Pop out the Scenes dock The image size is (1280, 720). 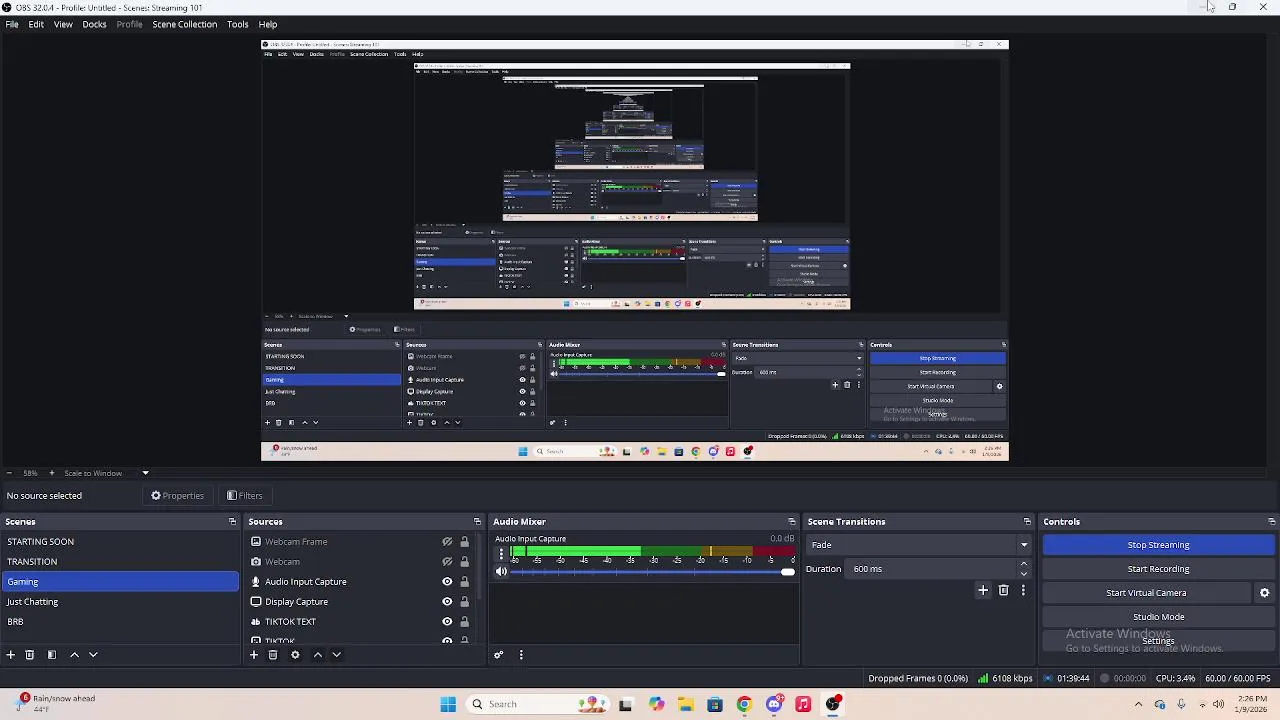(232, 522)
